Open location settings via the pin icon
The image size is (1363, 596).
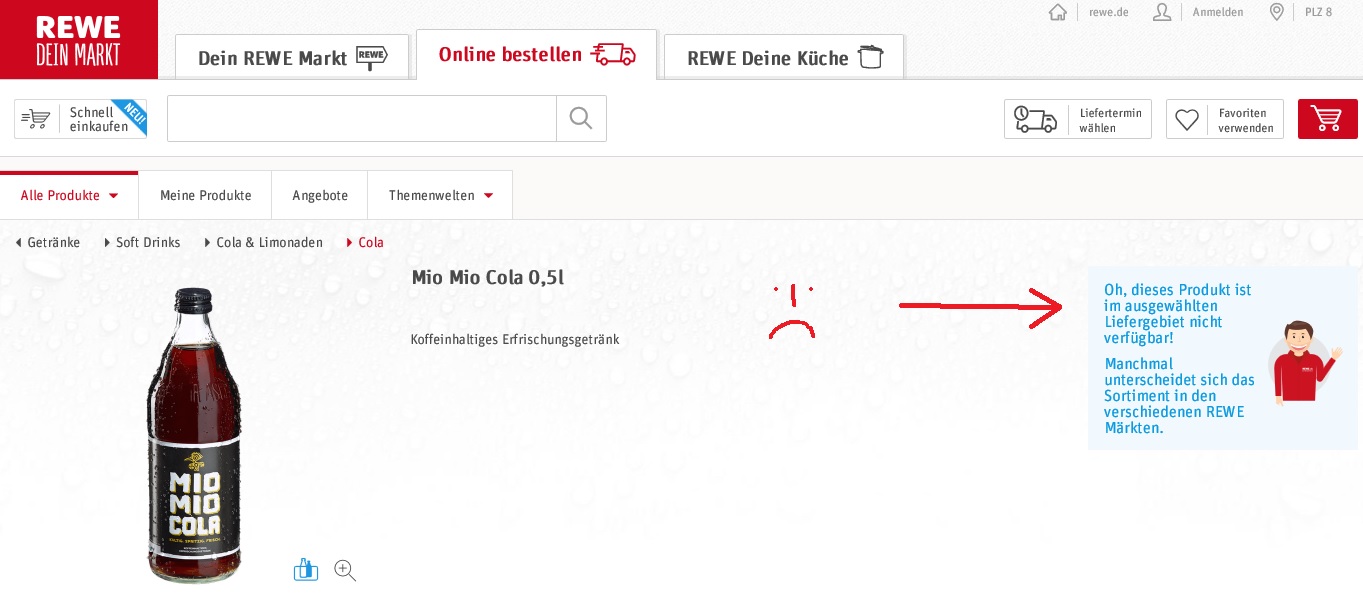(x=1277, y=12)
